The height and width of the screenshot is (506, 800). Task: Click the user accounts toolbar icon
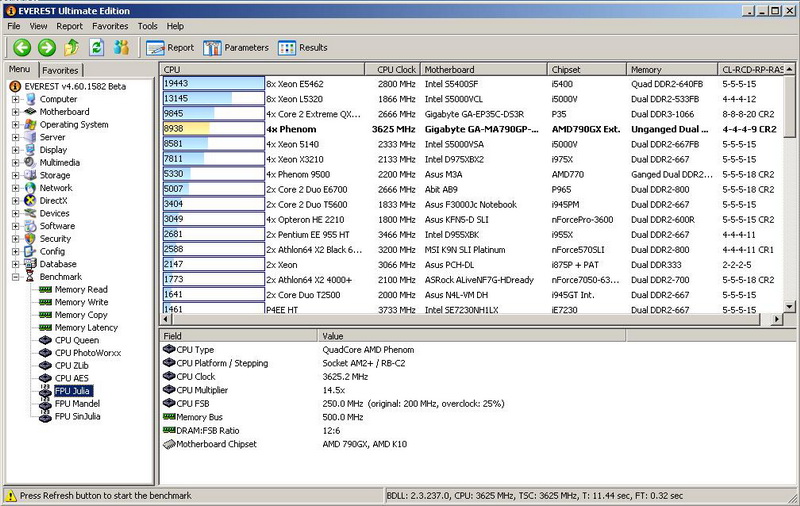coord(121,47)
